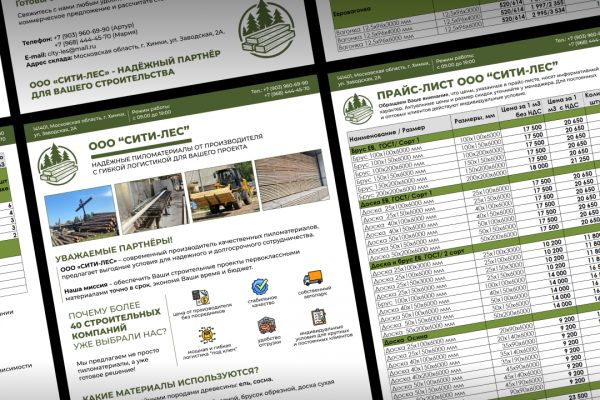Click the slogan ООО «СИТИ-ЛЕС» - НАДЁЖНЫЙ ПАРТНЁР
This screenshot has height=400, width=600.
click(125, 68)
